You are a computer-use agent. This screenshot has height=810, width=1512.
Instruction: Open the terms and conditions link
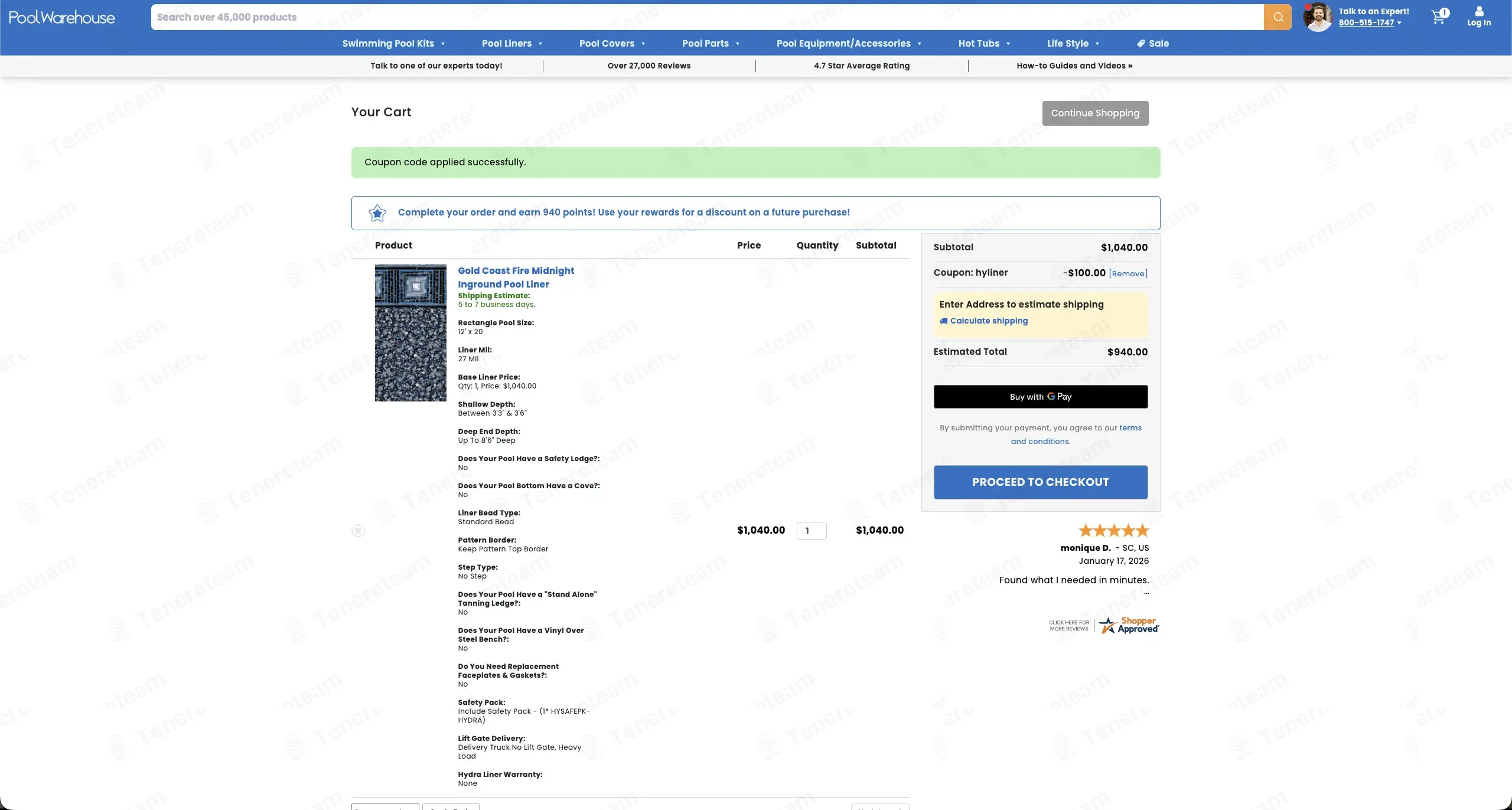(x=1076, y=435)
